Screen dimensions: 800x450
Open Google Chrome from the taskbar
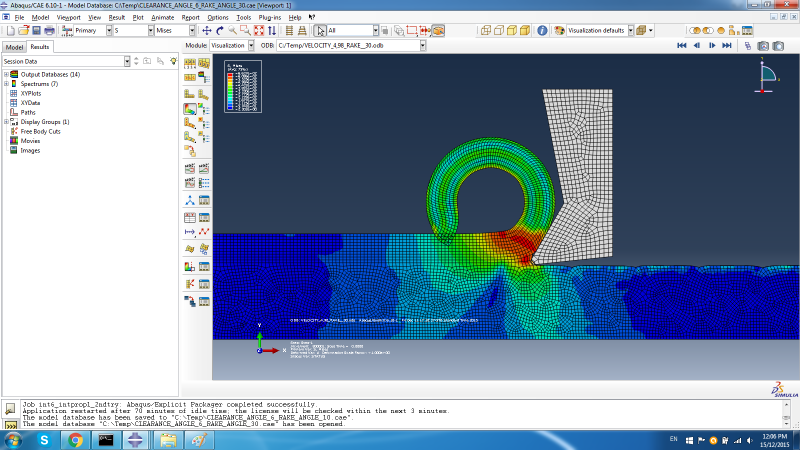point(75,440)
